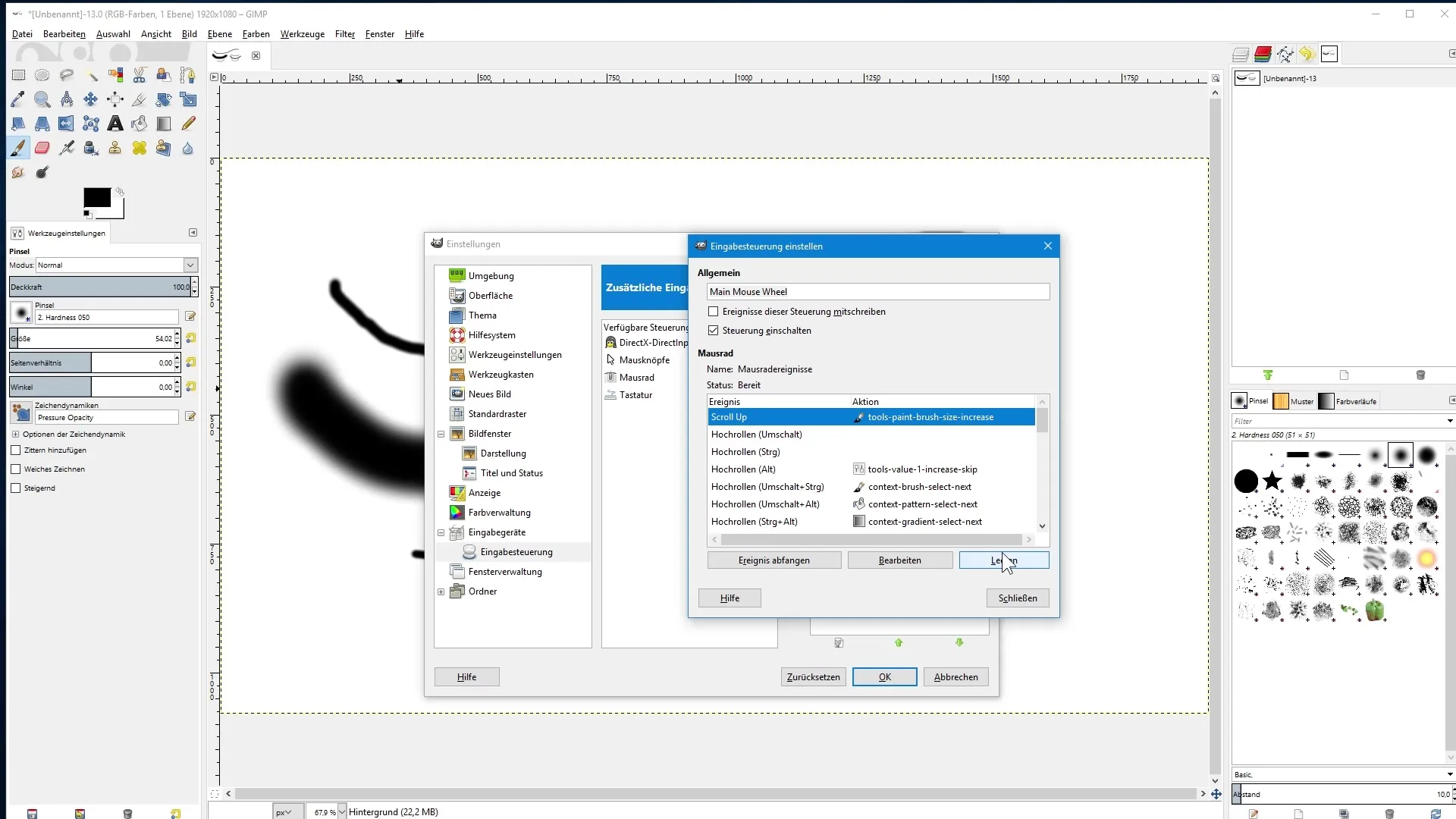Image resolution: width=1456 pixels, height=819 pixels.
Task: Enable 'Weiches Zeichnen' option
Action: coord(15,469)
